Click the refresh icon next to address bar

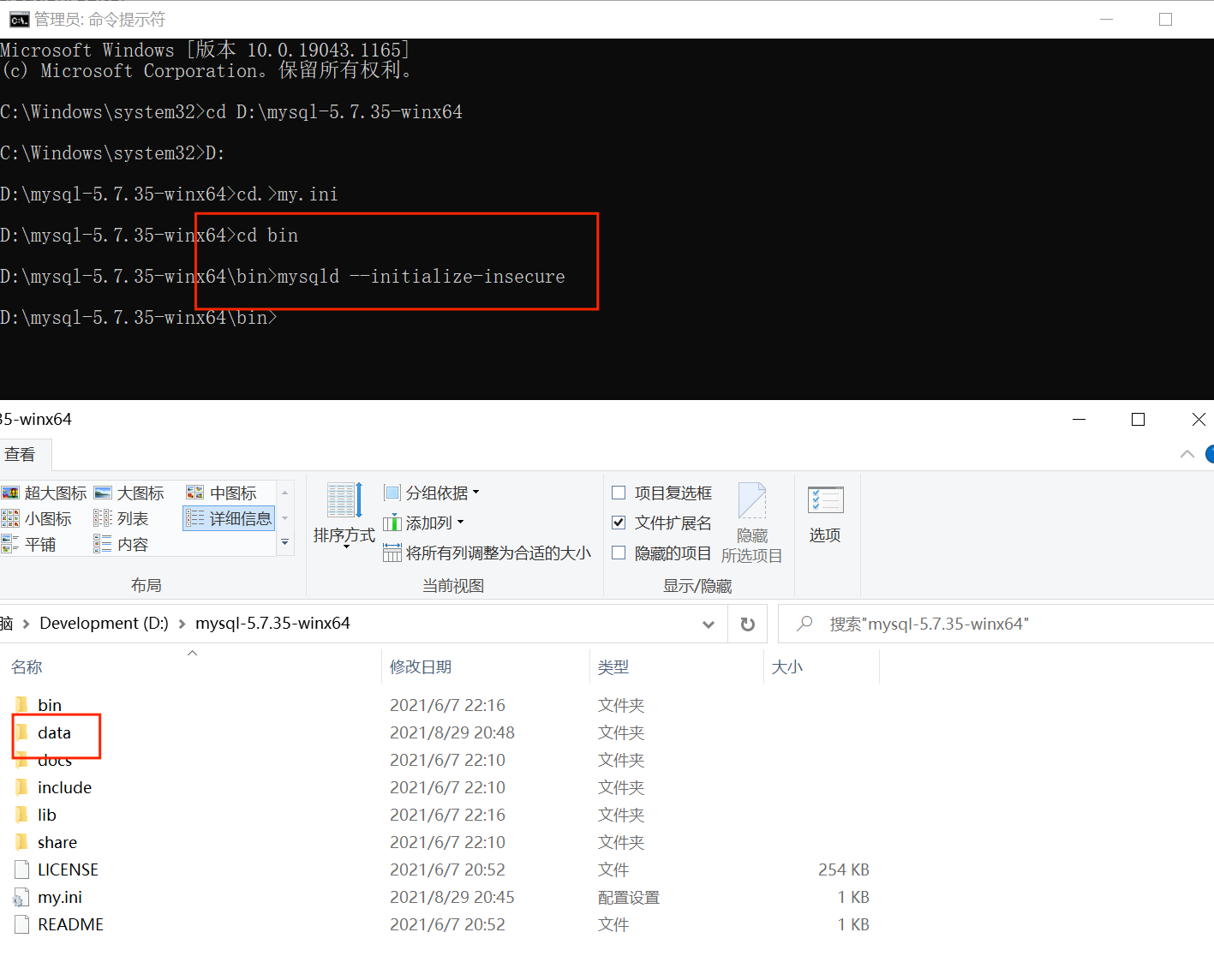click(x=746, y=624)
